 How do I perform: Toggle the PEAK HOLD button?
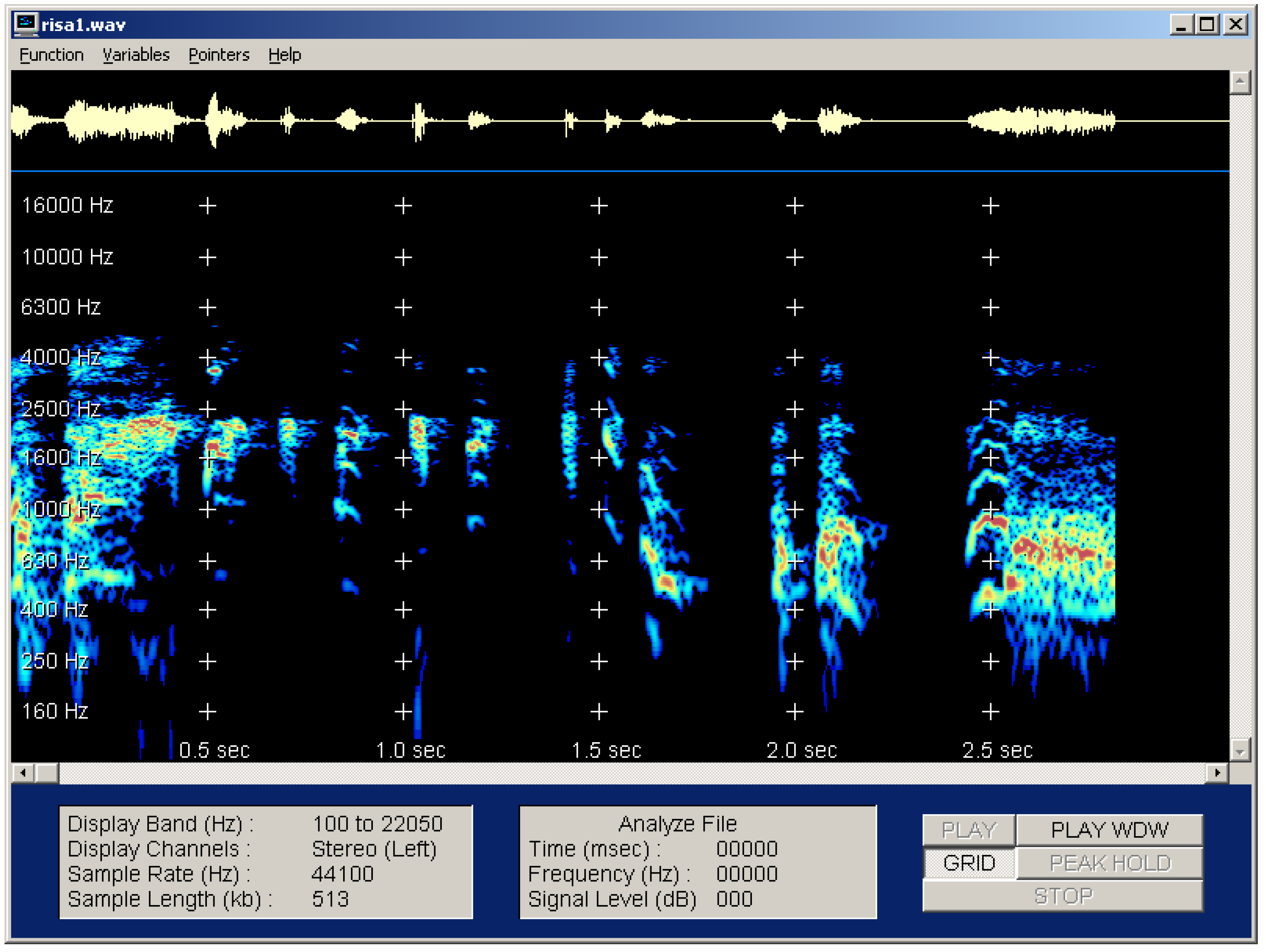(x=1110, y=863)
